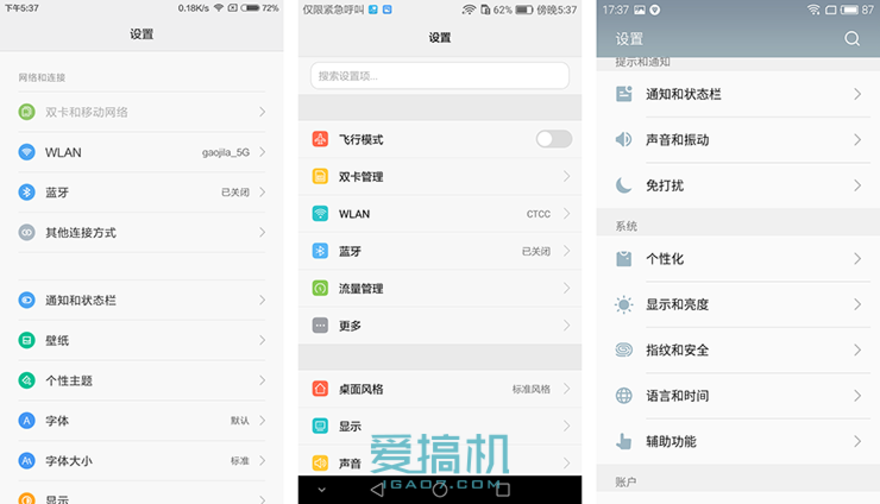Tap the gray 更多 more icon
The image size is (880, 504).
pos(320,326)
